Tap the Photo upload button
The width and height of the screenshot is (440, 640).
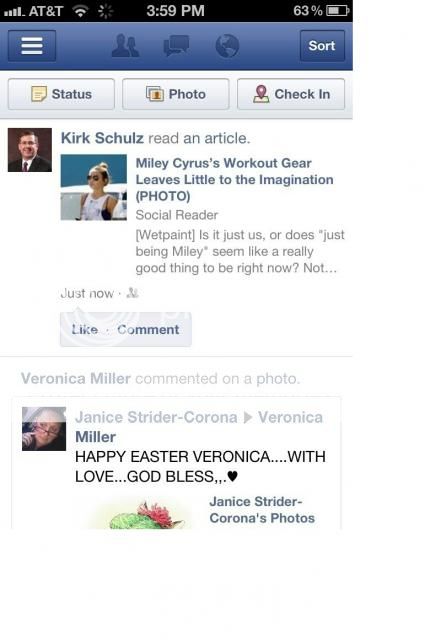click(x=176, y=94)
